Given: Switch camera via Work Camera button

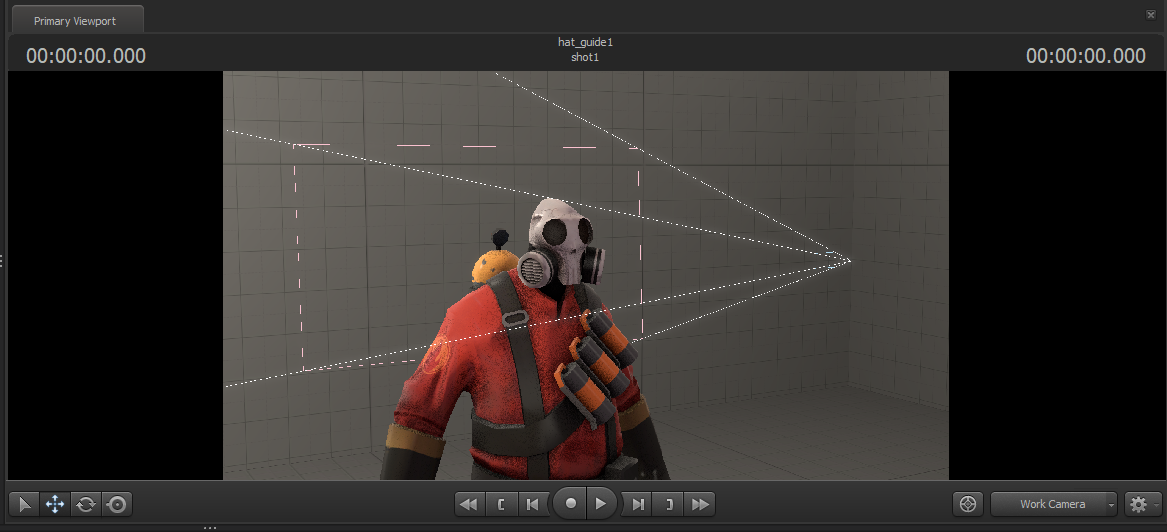Looking at the screenshot, I should coord(1052,504).
